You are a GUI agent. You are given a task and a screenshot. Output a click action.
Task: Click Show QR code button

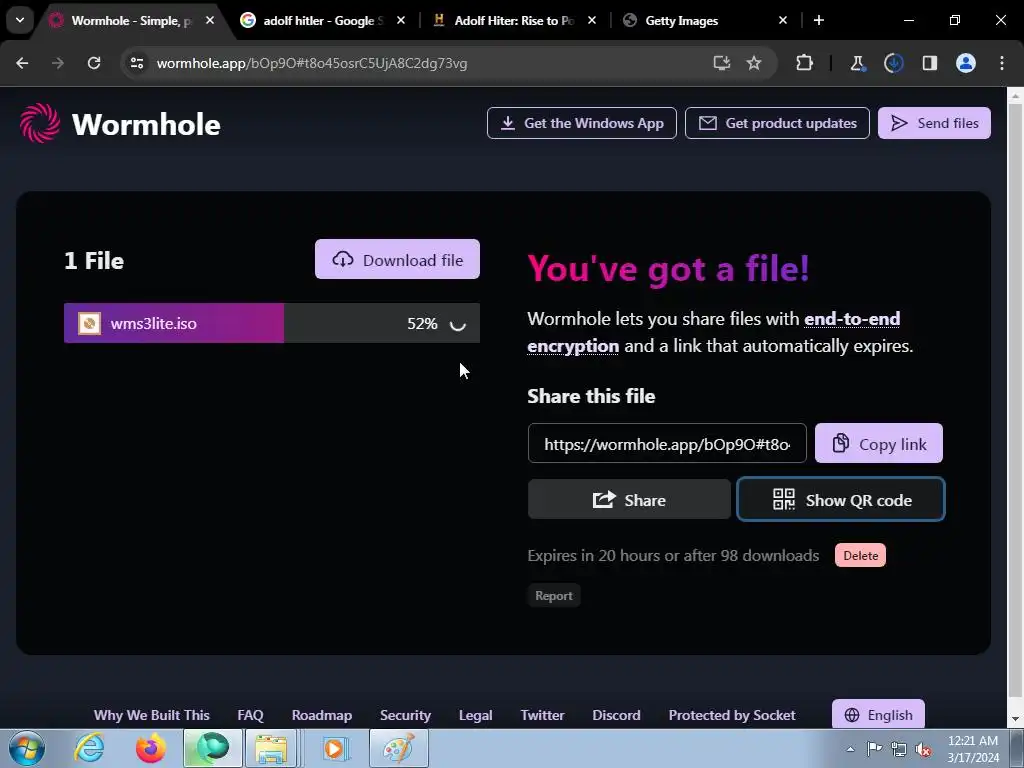pyautogui.click(x=840, y=500)
